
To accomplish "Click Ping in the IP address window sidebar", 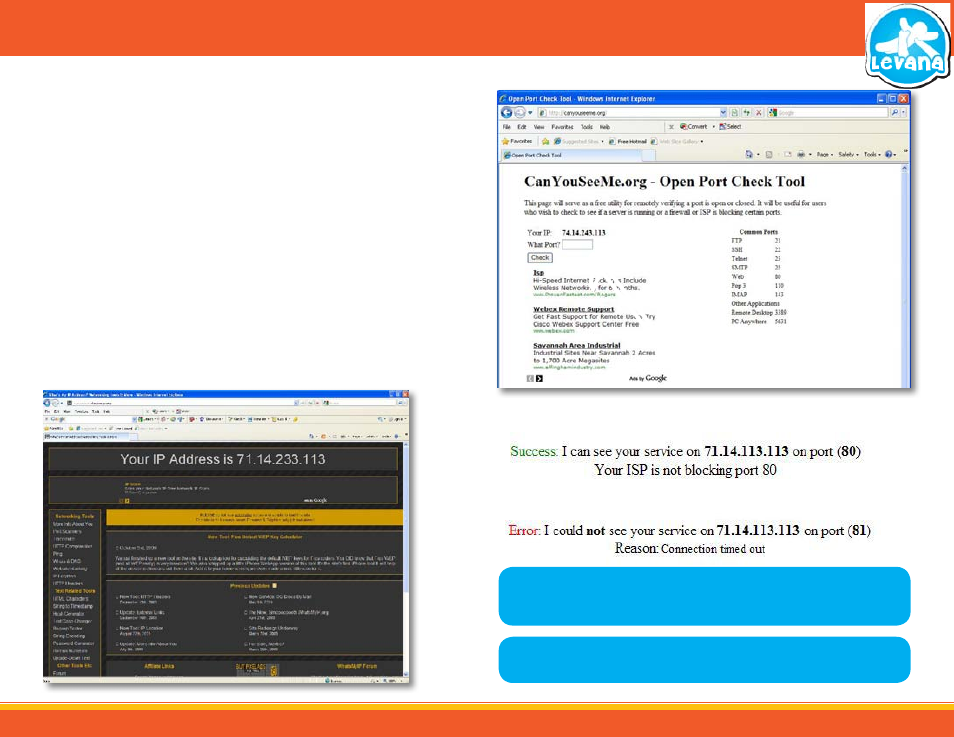I will coord(58,554).
